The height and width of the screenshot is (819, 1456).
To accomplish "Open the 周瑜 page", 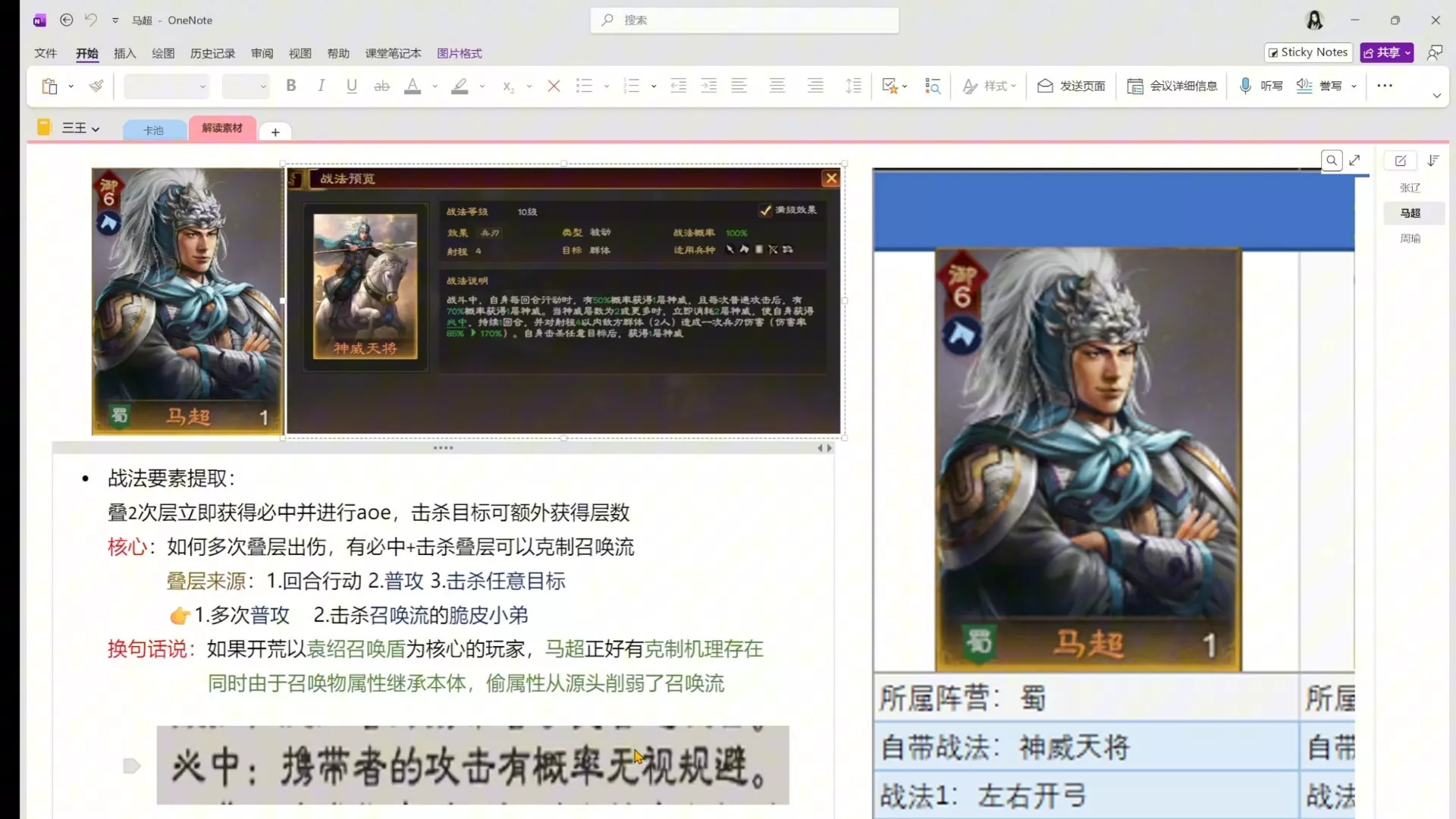I will point(1410,238).
